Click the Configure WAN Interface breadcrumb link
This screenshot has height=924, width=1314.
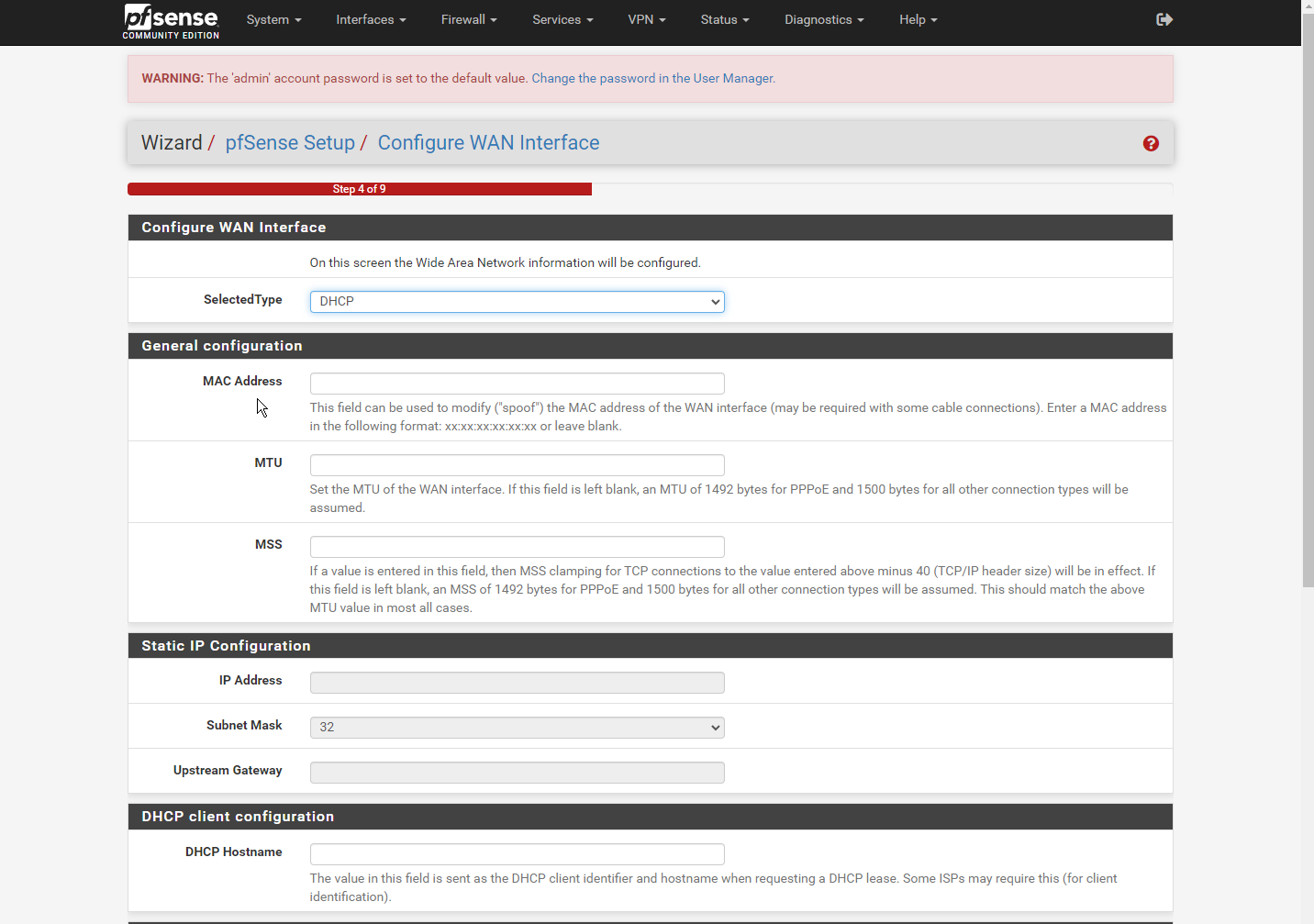point(488,143)
